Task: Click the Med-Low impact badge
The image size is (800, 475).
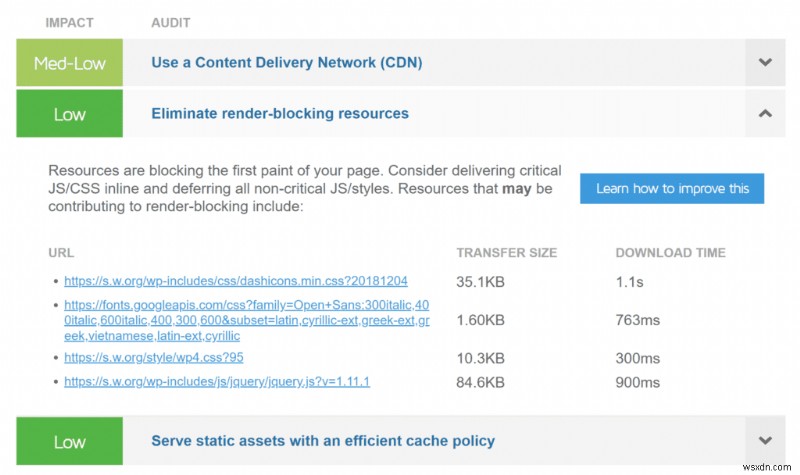Action: pyautogui.click(x=69, y=62)
